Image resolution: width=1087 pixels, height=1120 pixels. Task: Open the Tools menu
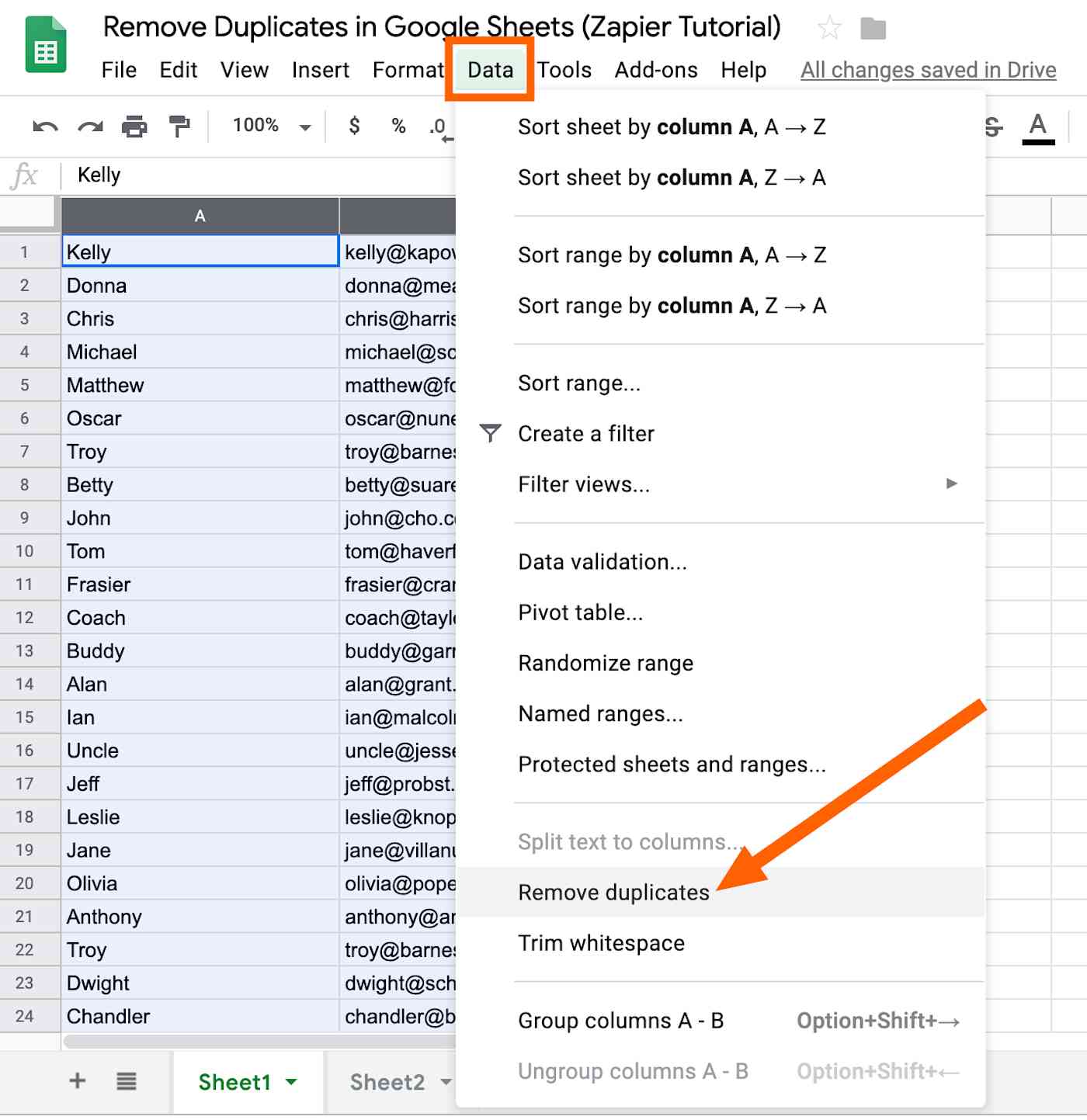(564, 70)
